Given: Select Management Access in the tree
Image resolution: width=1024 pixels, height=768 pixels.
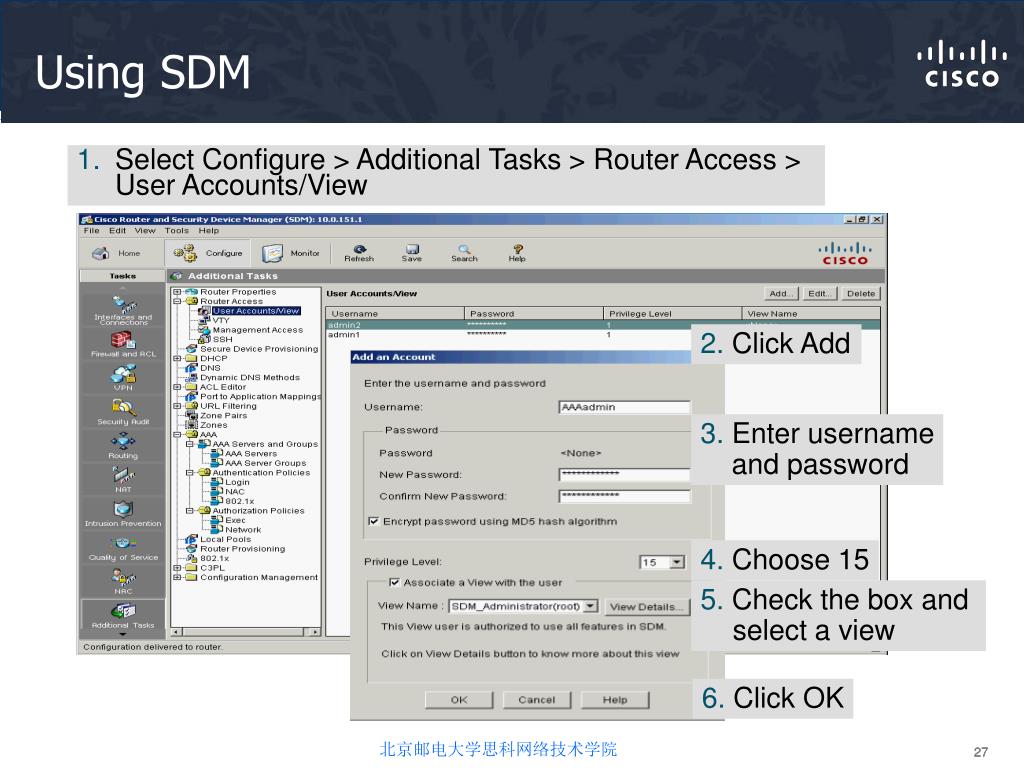Looking at the screenshot, I should 258,330.
